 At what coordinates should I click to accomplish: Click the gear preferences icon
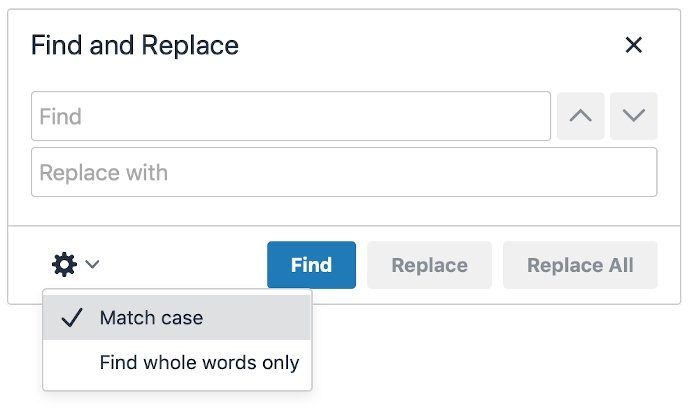[x=65, y=265]
